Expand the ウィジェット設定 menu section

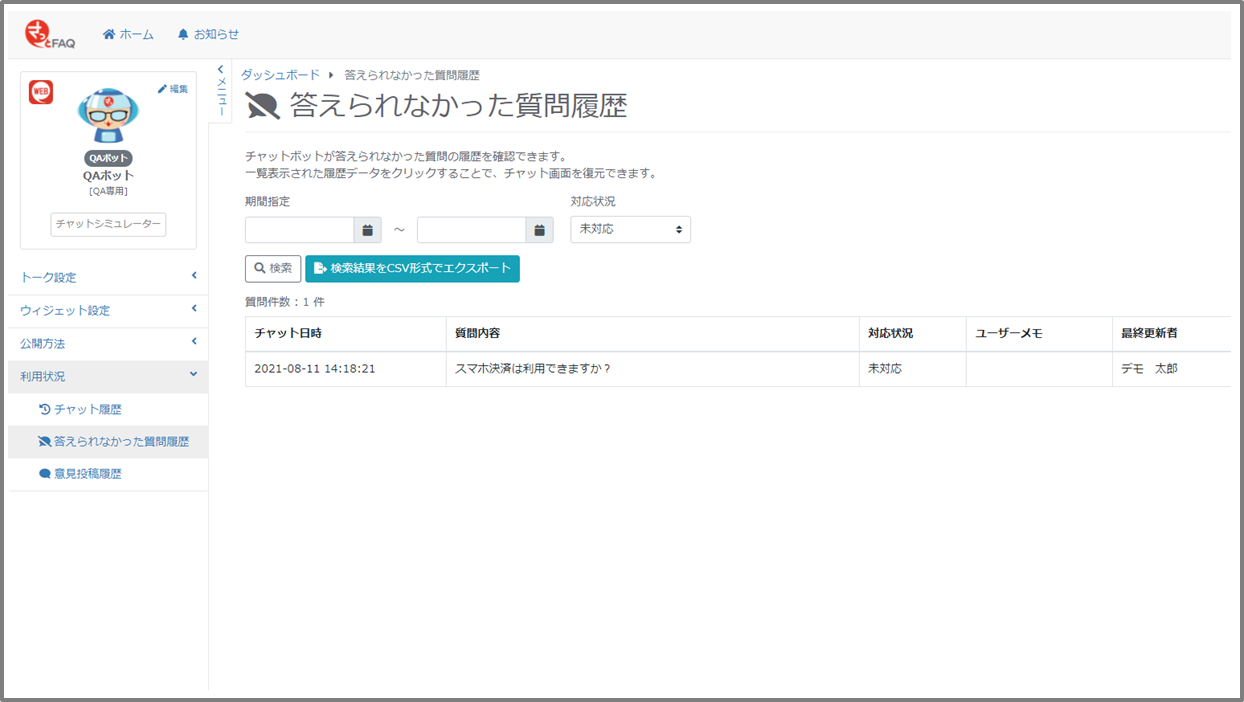[x=108, y=310]
